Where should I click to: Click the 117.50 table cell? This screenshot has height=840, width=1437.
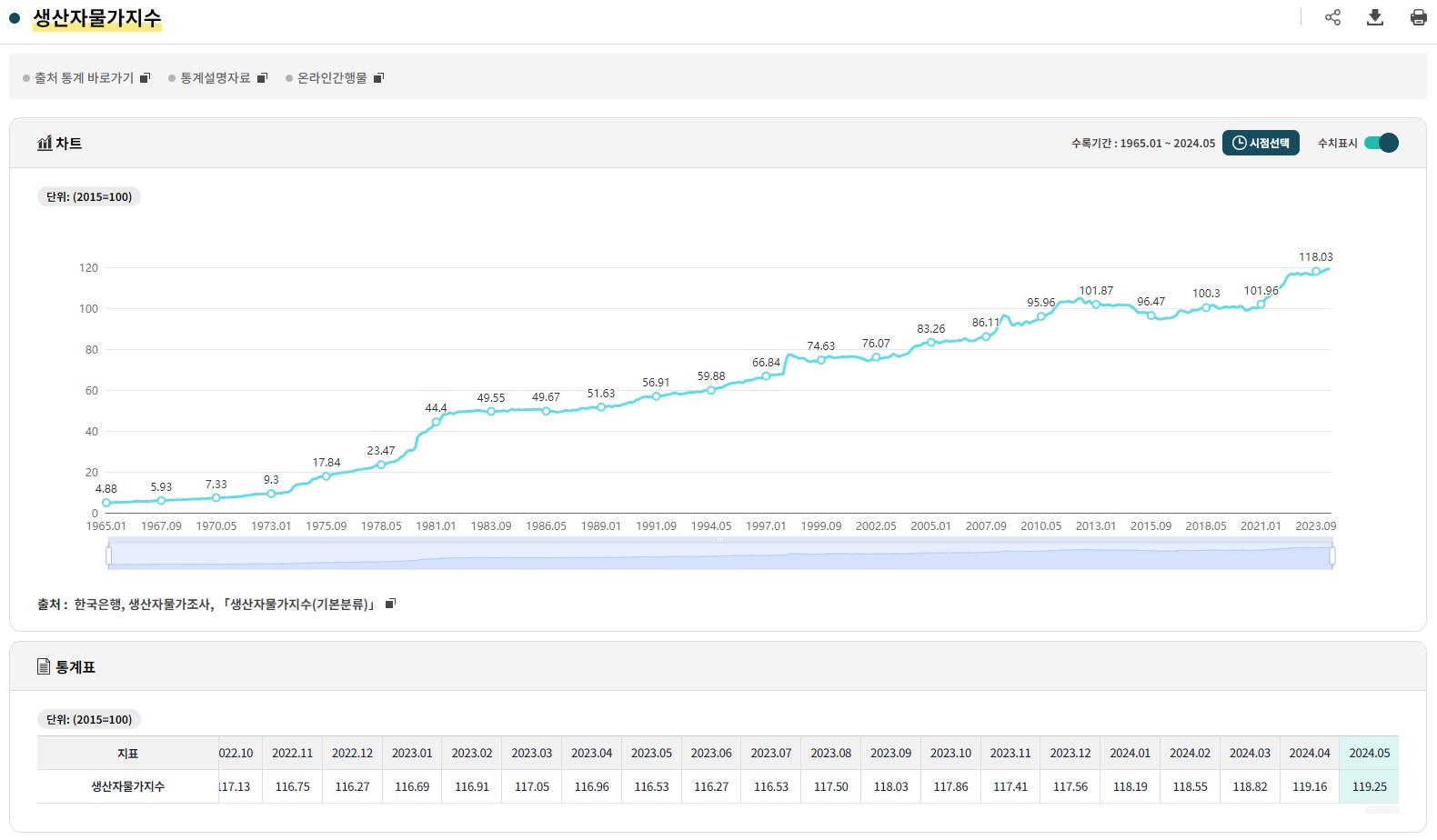coord(830,786)
